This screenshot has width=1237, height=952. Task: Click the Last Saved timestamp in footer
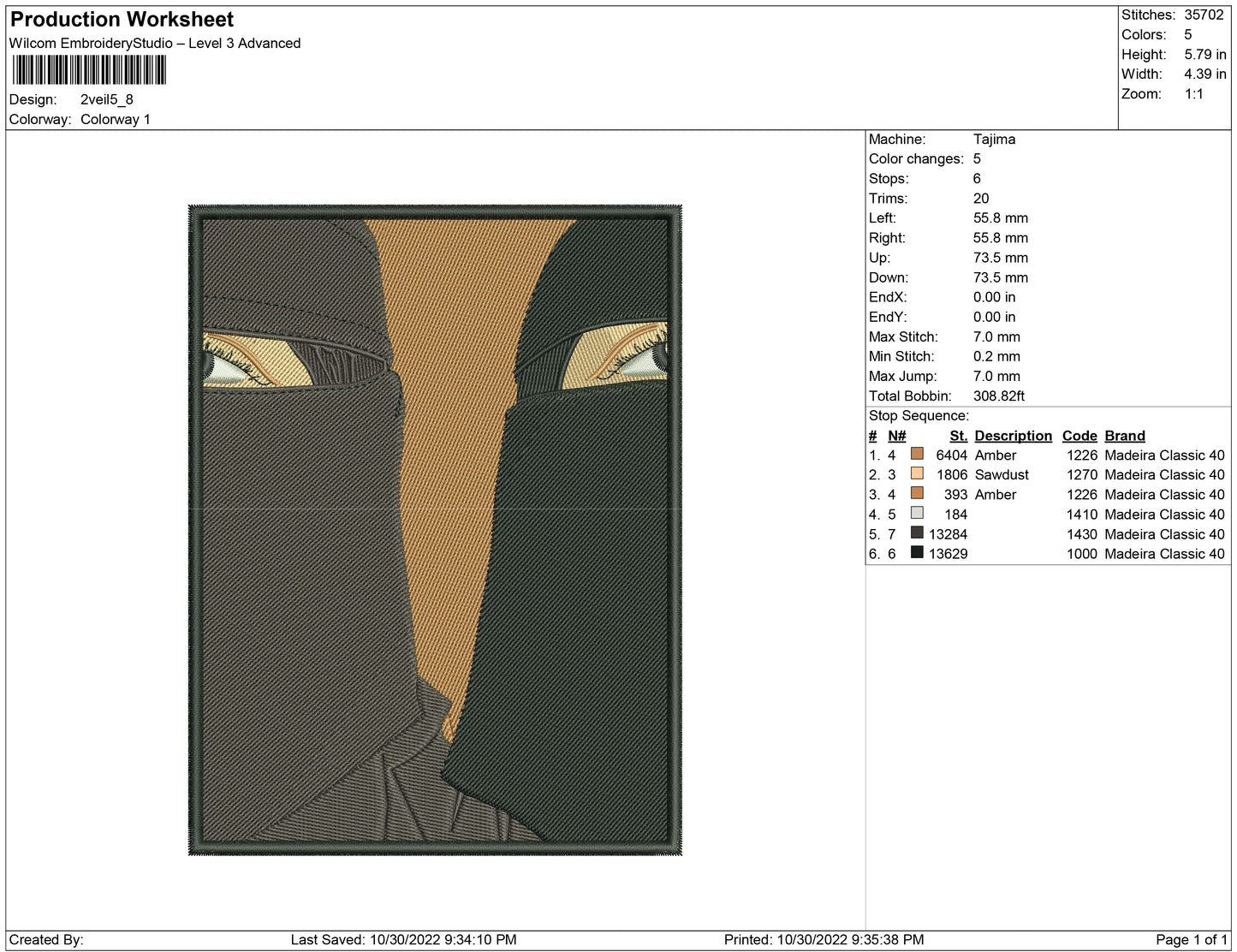(x=403, y=939)
